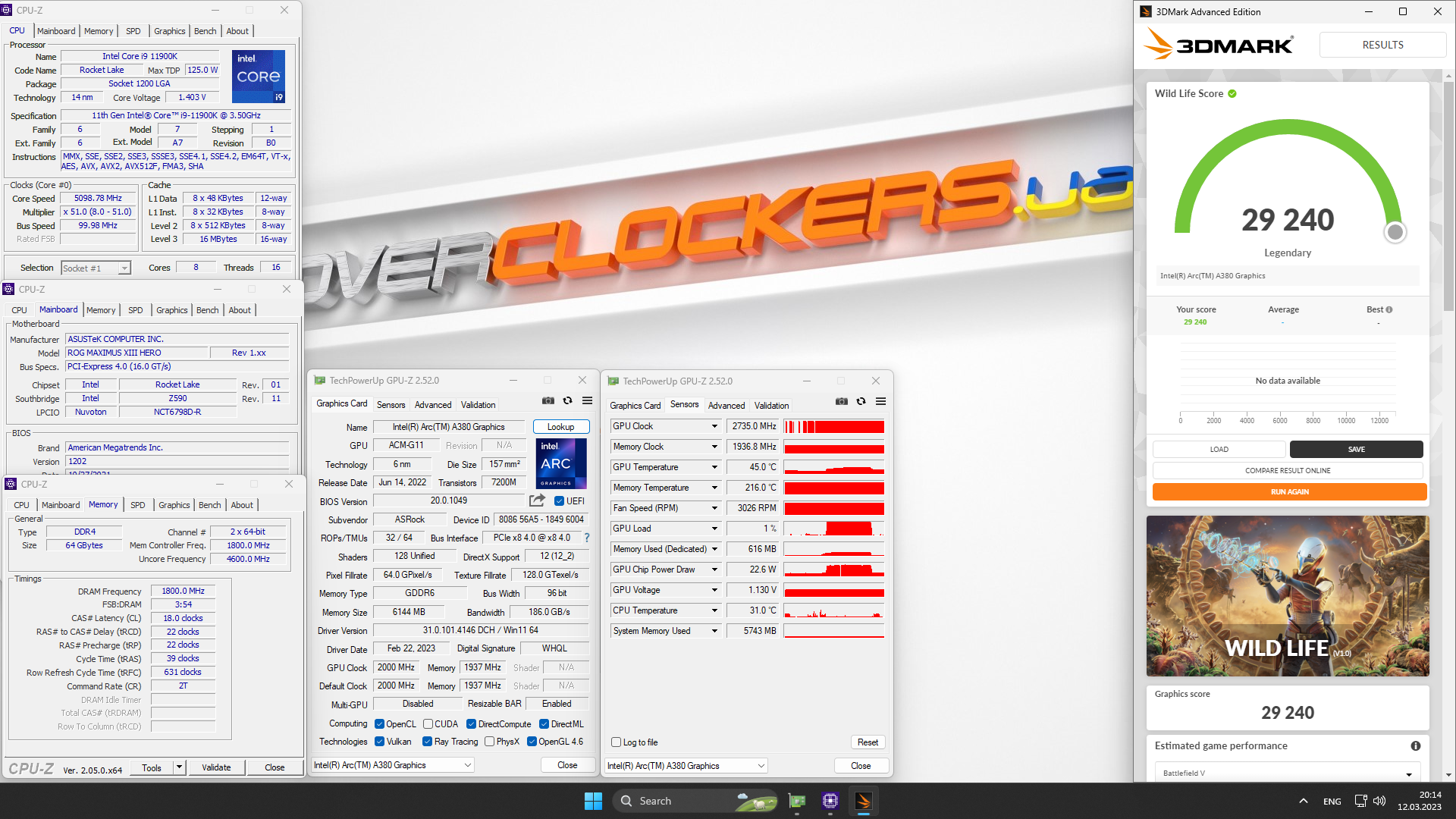Image resolution: width=1456 pixels, height=819 pixels.
Task: Click the Lookup button in GPU-Z
Action: point(561,427)
